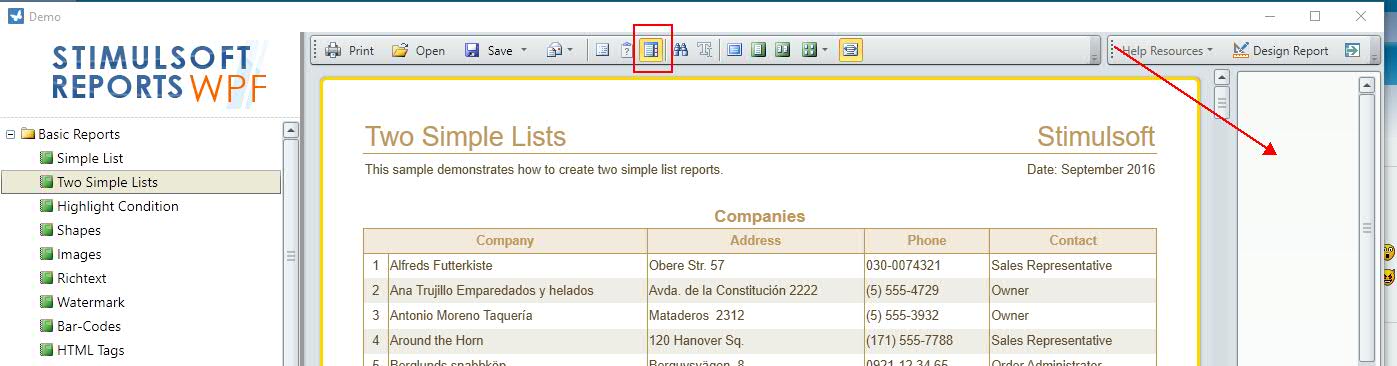Expand the Send E-mail dropdown arrow
The width and height of the screenshot is (1397, 366).
(x=570, y=50)
